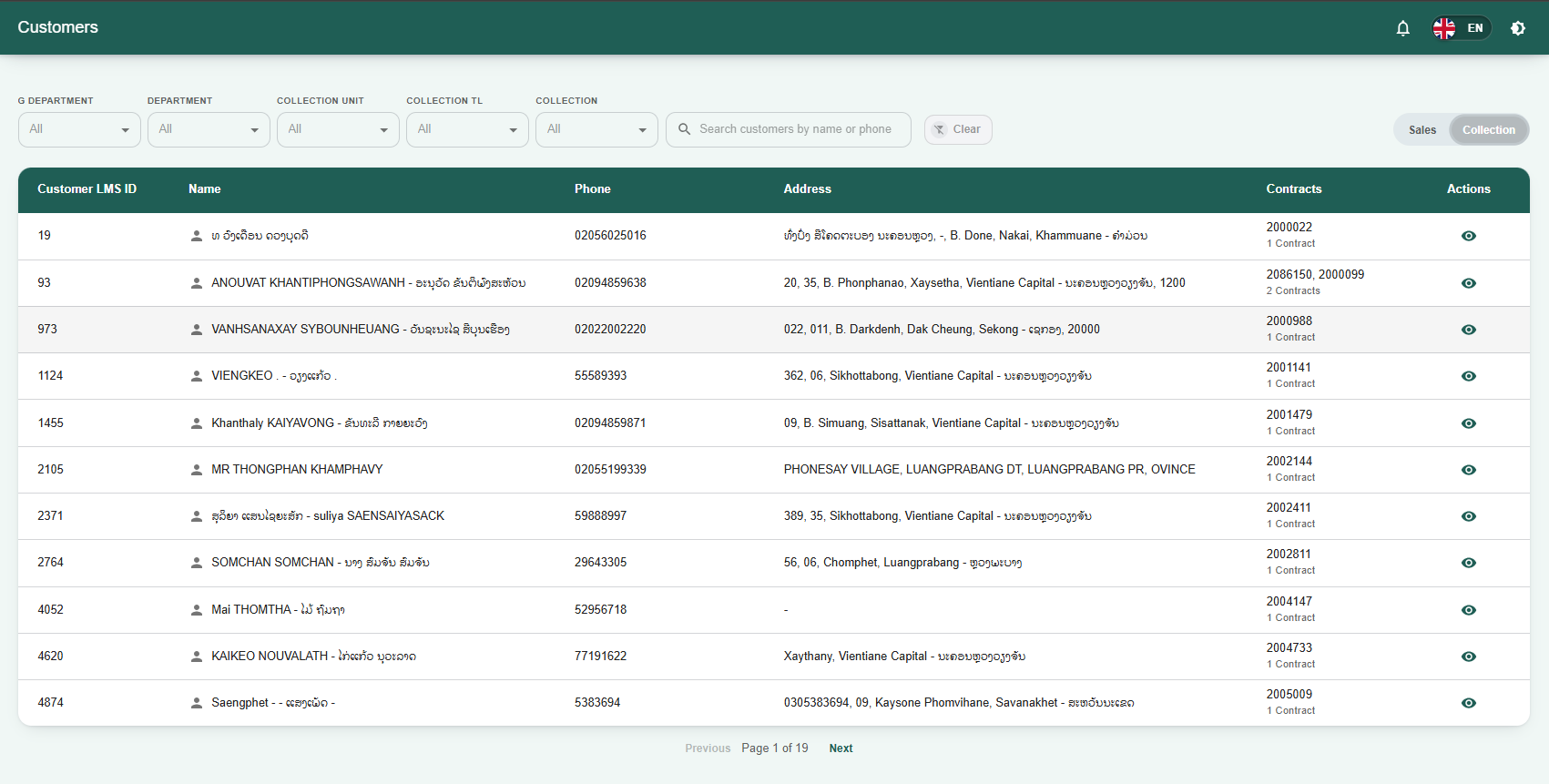Click the Previous page button
This screenshot has height=784, width=1549.
(708, 748)
